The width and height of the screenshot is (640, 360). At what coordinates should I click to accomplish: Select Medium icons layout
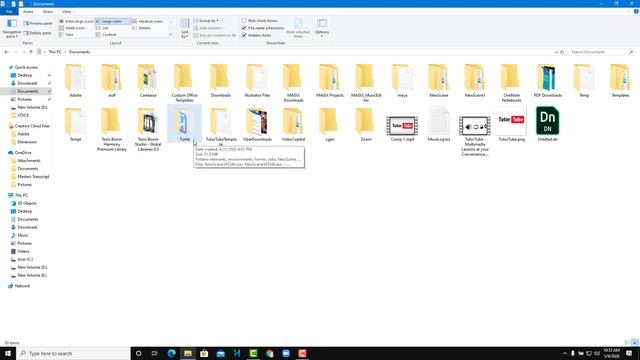(148, 21)
